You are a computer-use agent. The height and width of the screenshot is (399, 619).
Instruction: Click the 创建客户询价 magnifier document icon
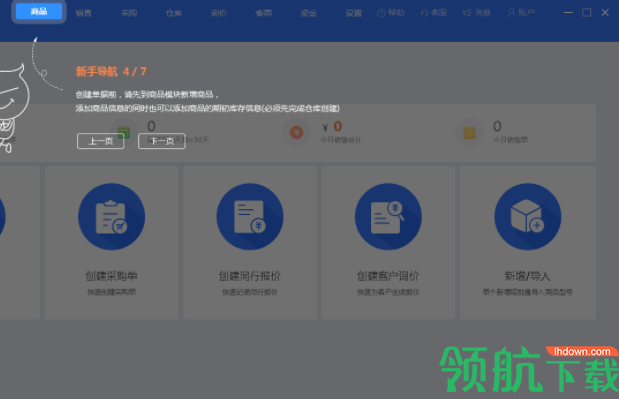coord(388,217)
